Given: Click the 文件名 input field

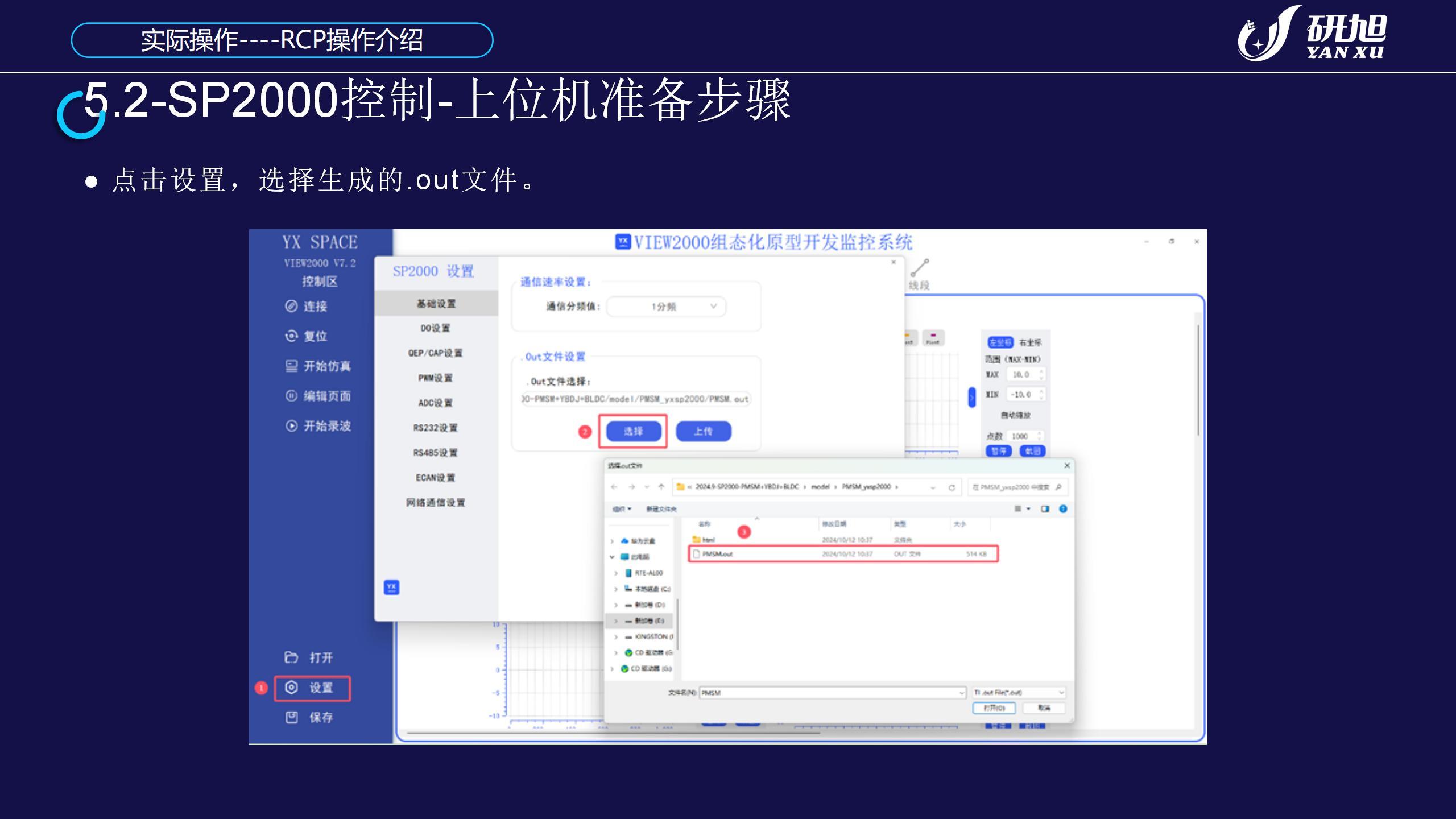Looking at the screenshot, I should [833, 693].
